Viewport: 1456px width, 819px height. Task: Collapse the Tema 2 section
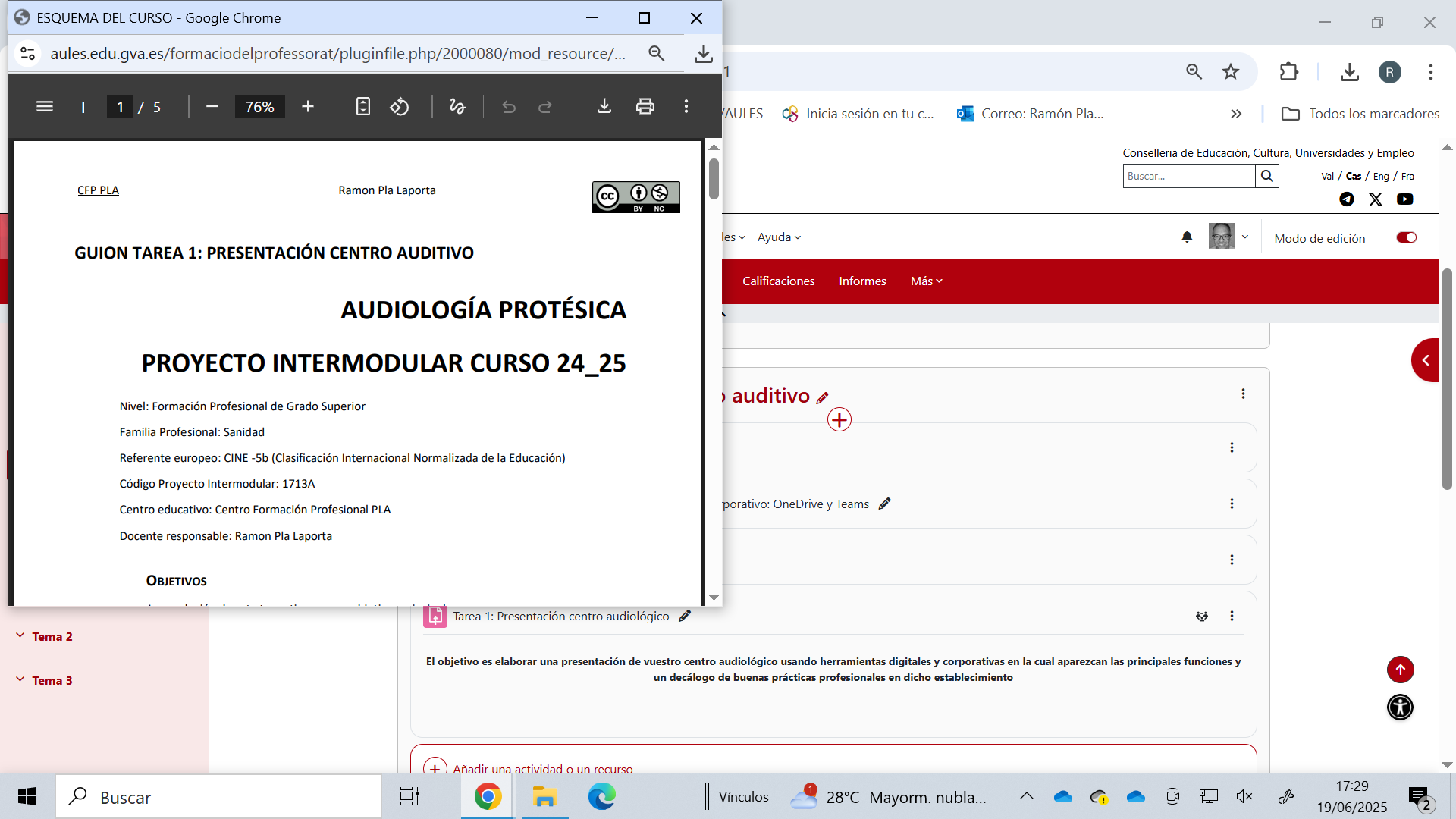pos(20,636)
